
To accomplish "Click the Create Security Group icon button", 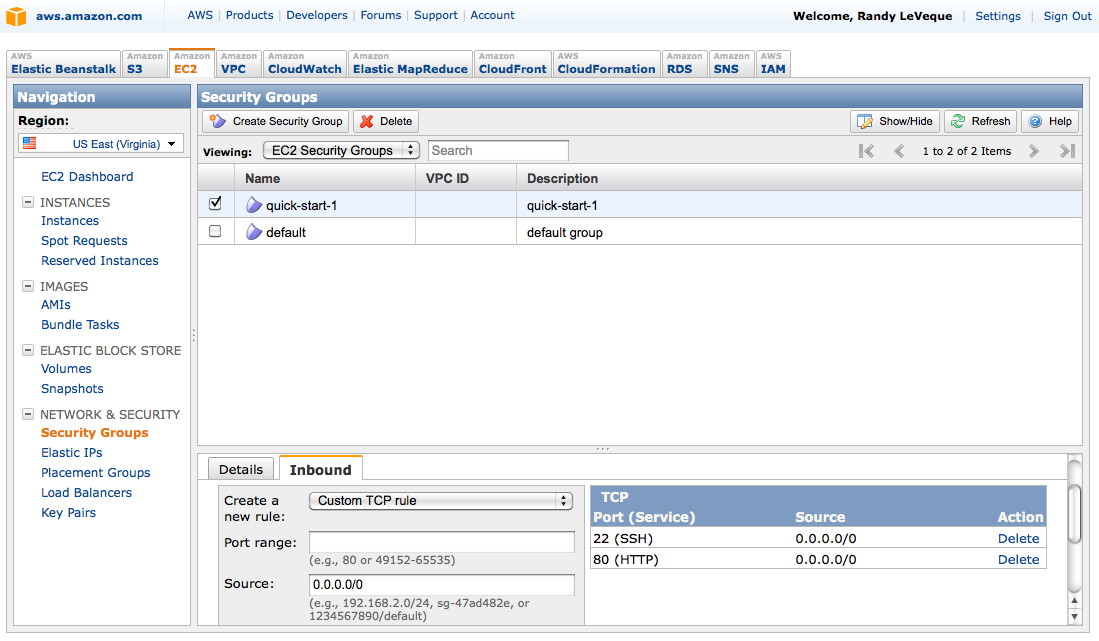I will click(275, 121).
